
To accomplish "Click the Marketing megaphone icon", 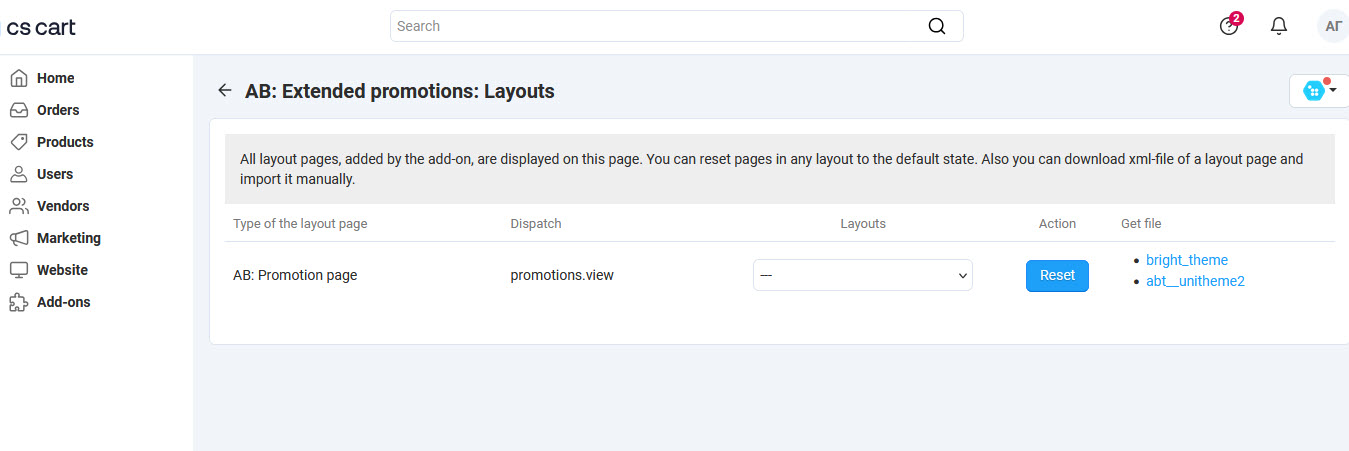I will [18, 238].
